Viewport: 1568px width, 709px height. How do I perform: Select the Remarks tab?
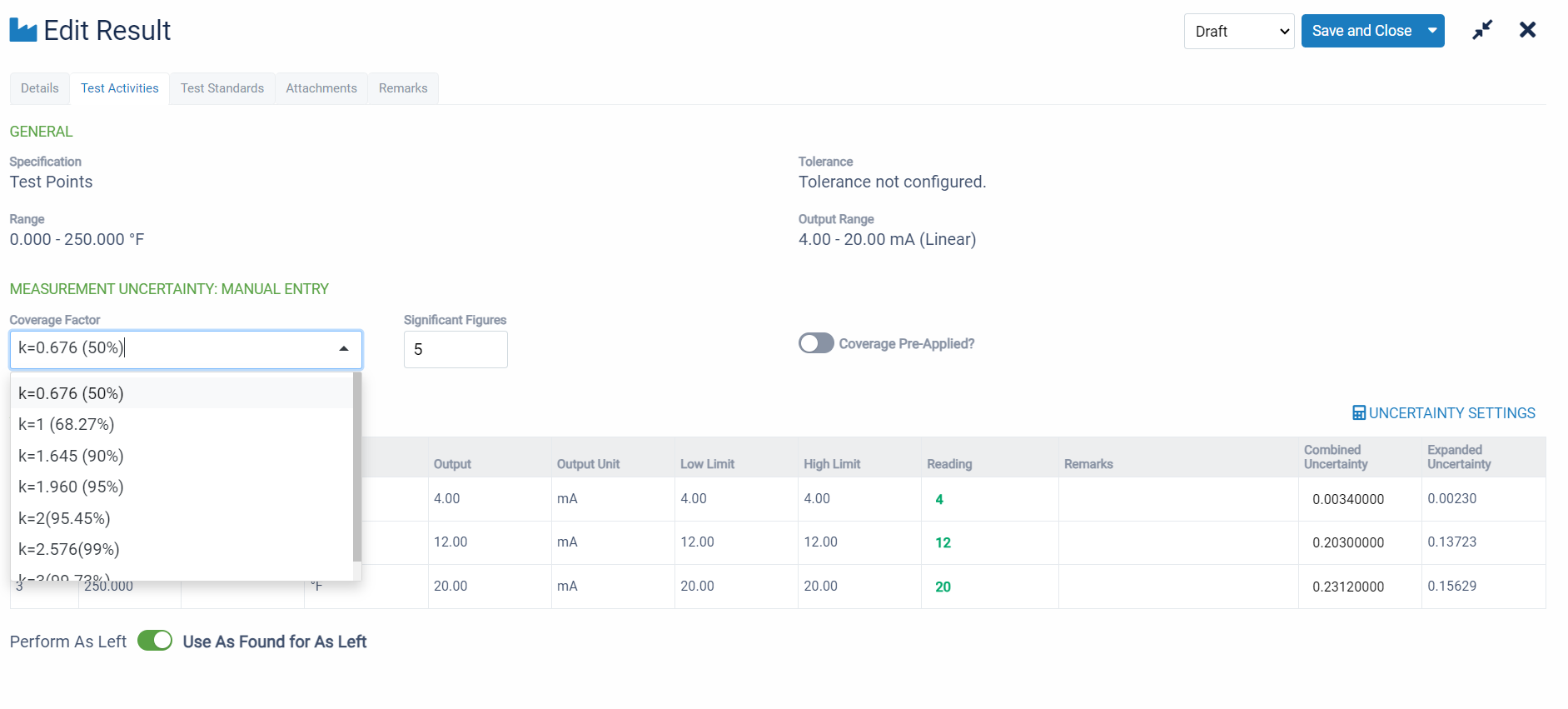pos(403,88)
